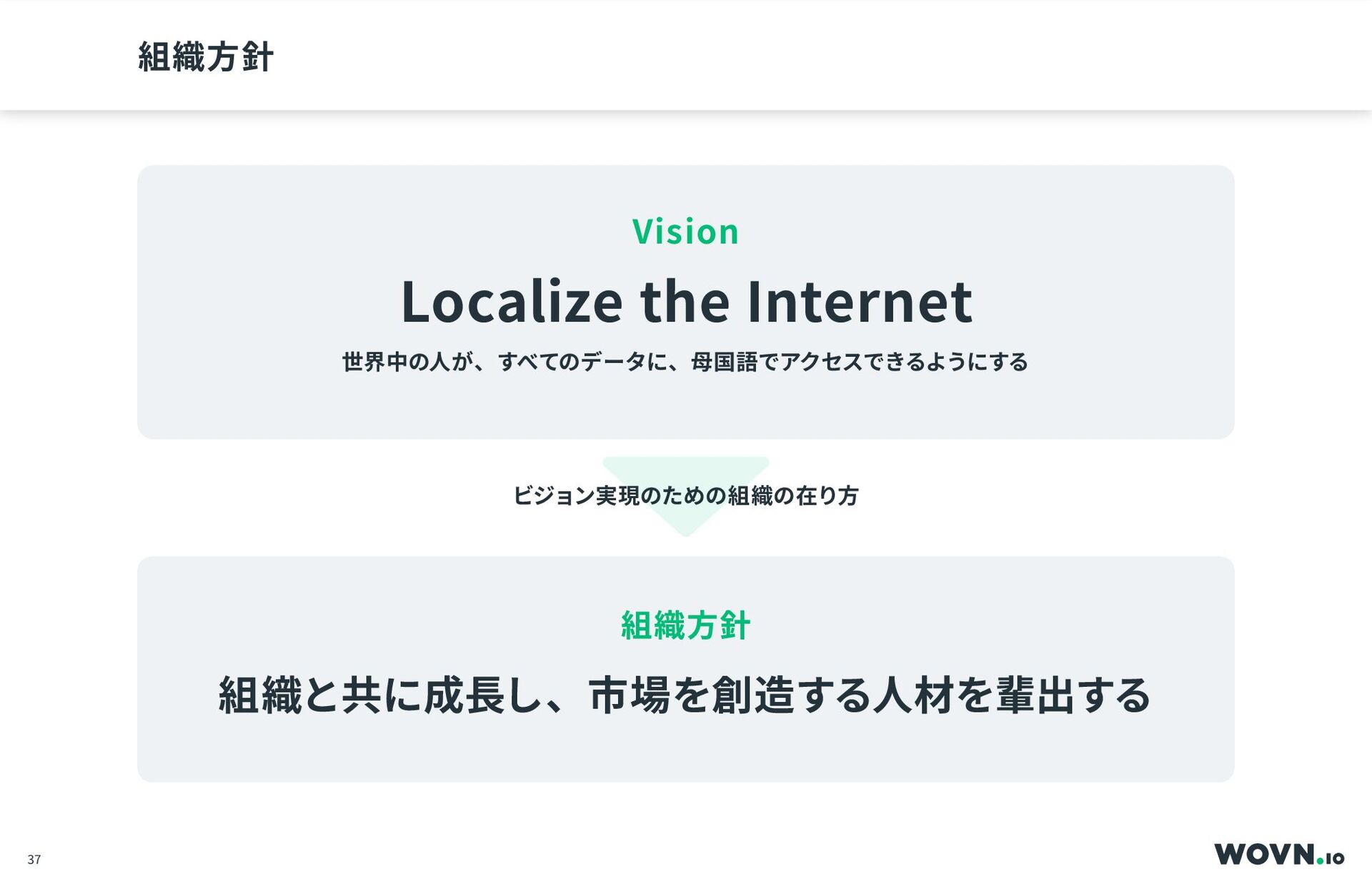Click the io part of the WOVN logo

click(x=1336, y=858)
